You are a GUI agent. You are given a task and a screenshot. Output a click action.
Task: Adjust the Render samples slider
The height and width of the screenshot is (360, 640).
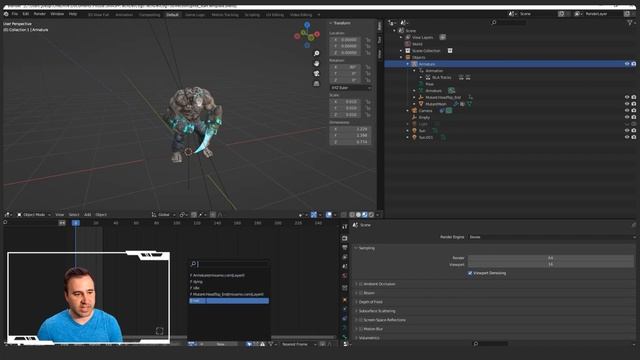pyautogui.click(x=551, y=258)
